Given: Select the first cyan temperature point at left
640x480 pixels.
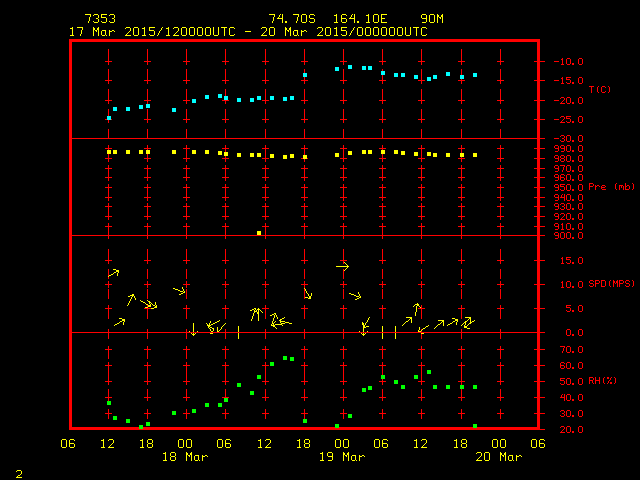Looking at the screenshot, I should tap(109, 118).
